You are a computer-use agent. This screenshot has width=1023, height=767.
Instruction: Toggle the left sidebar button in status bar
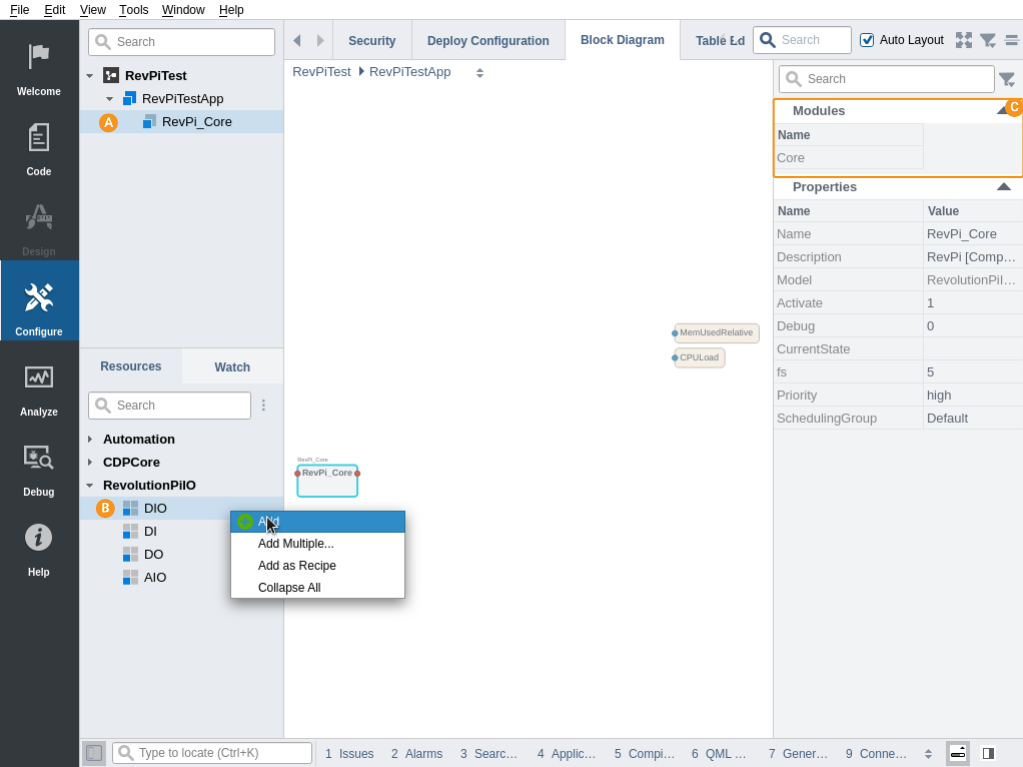coord(94,753)
